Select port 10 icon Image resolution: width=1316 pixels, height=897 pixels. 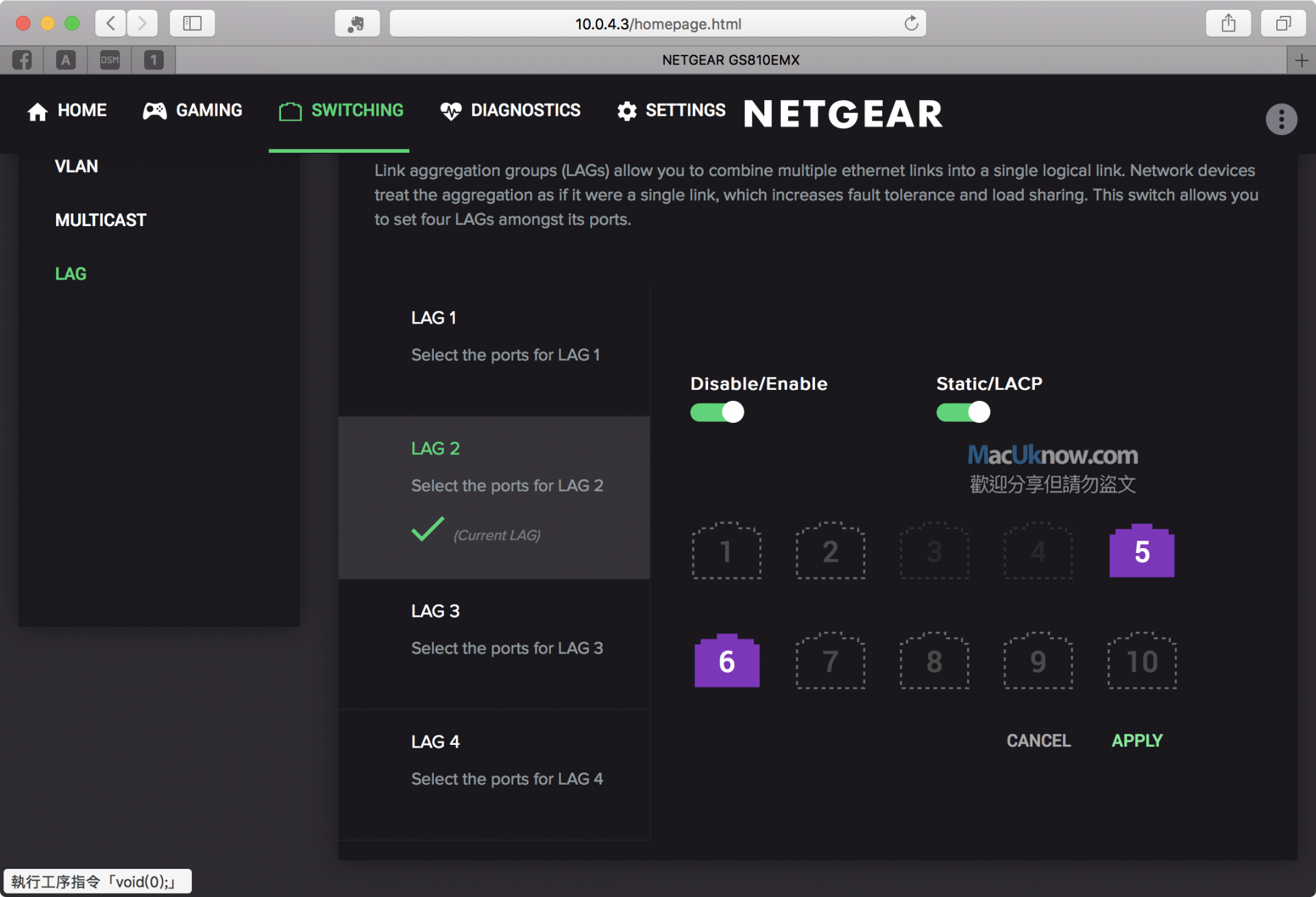[1142, 661]
